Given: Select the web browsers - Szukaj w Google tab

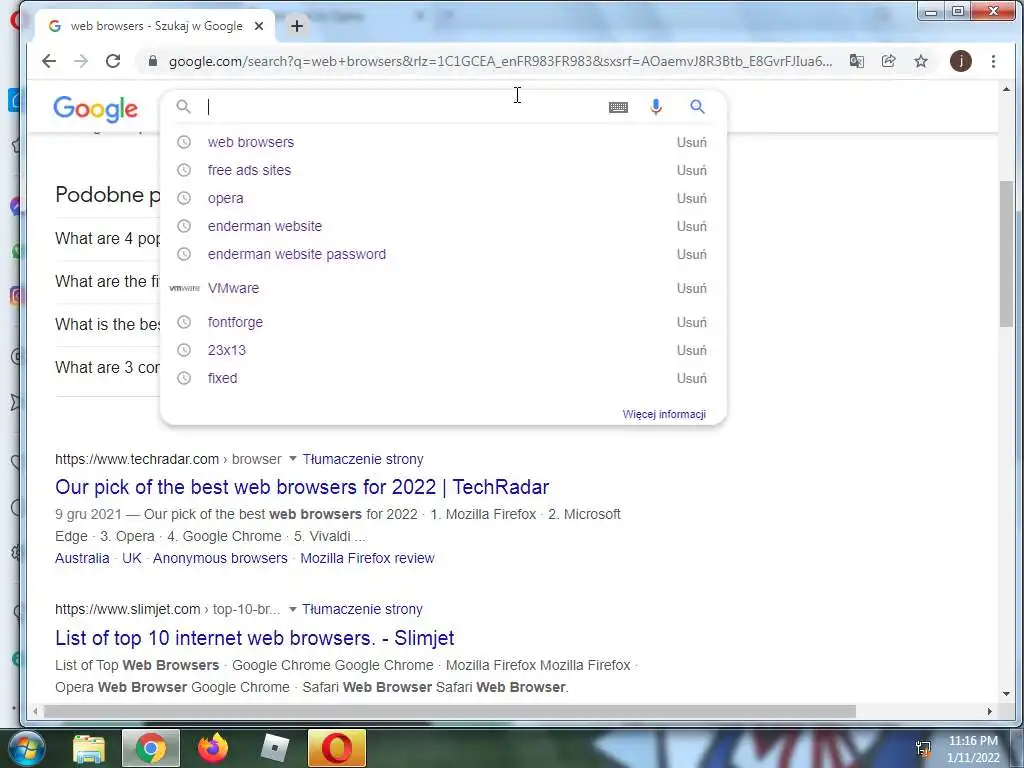Looking at the screenshot, I should (x=156, y=26).
